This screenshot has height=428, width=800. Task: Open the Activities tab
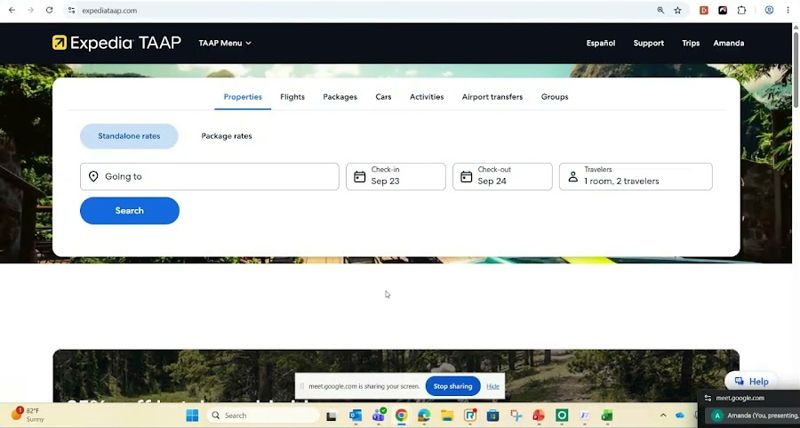pyautogui.click(x=427, y=97)
